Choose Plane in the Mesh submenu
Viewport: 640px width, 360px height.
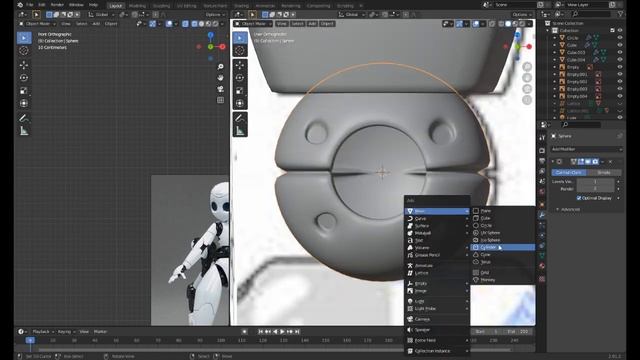click(x=502, y=211)
